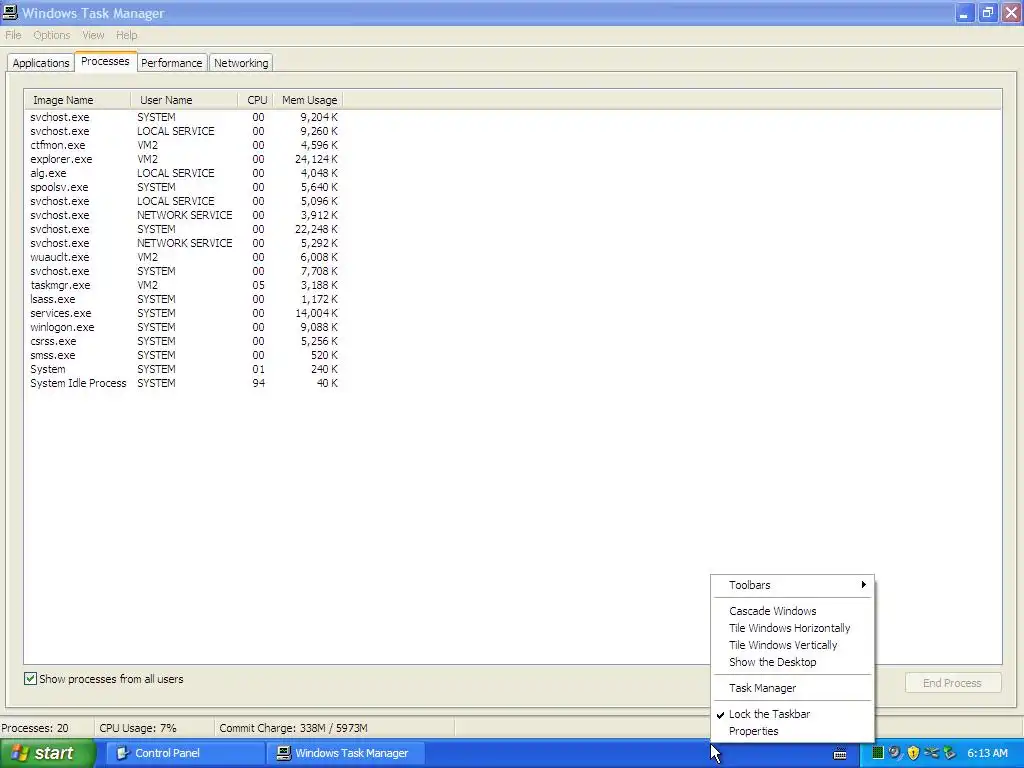1024x768 pixels.
Task: Click the safely remove hardware tray icon
Action: (950, 753)
